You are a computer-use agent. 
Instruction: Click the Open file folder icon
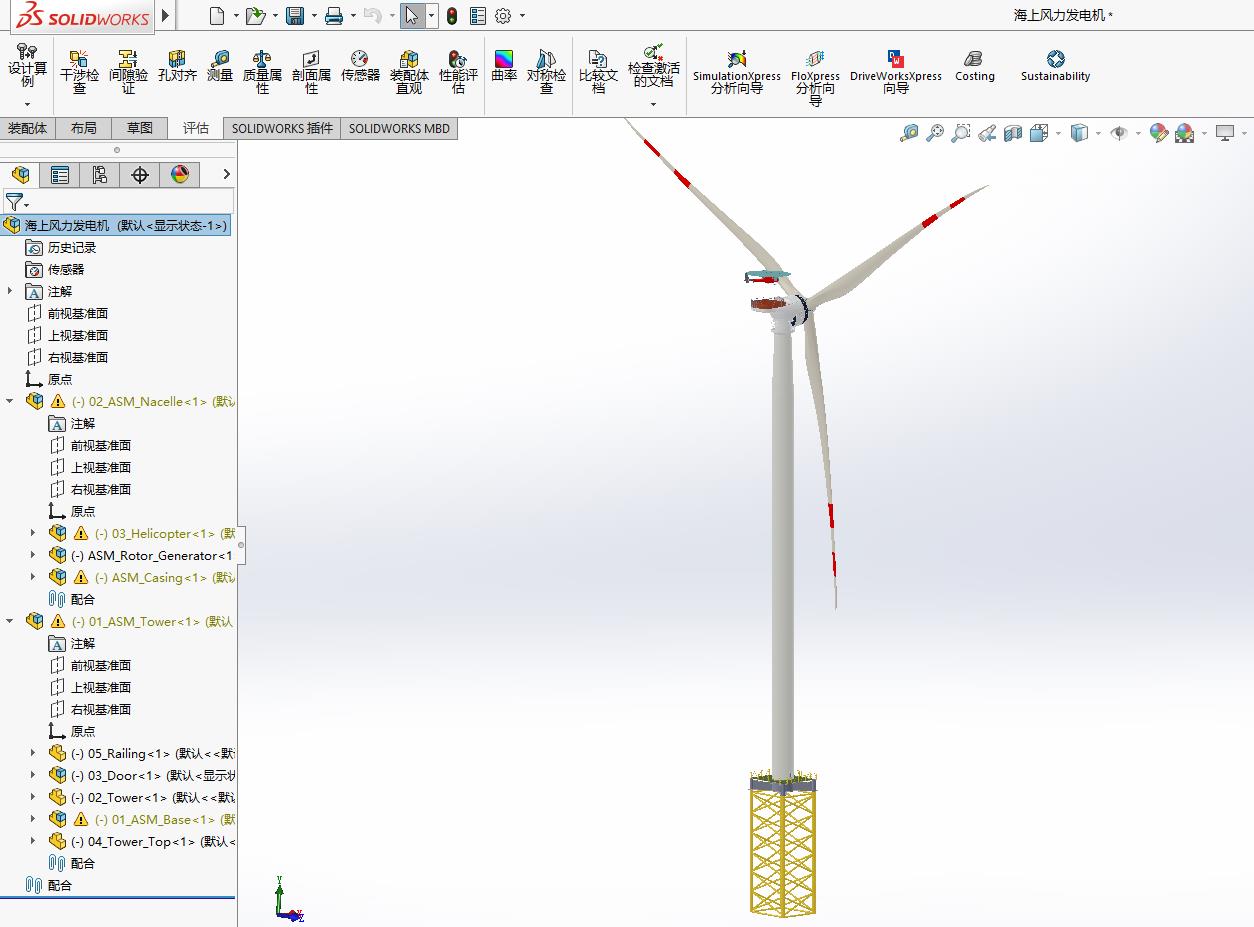coord(256,16)
